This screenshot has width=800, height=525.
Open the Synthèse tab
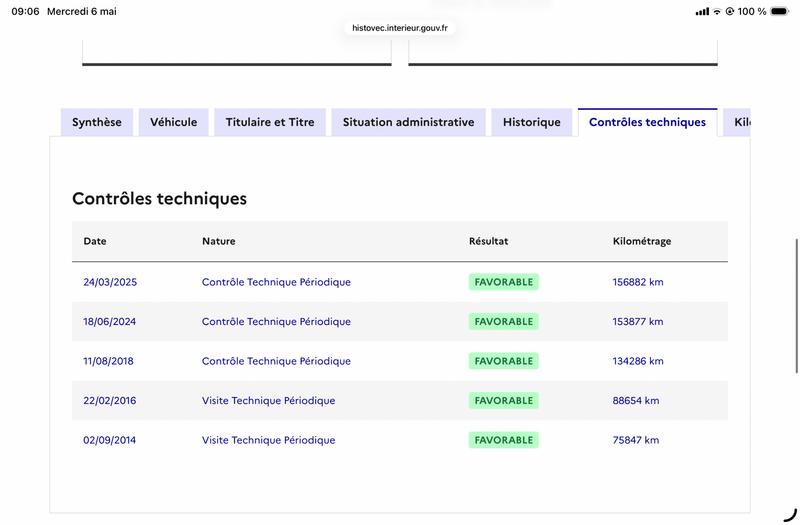point(97,122)
